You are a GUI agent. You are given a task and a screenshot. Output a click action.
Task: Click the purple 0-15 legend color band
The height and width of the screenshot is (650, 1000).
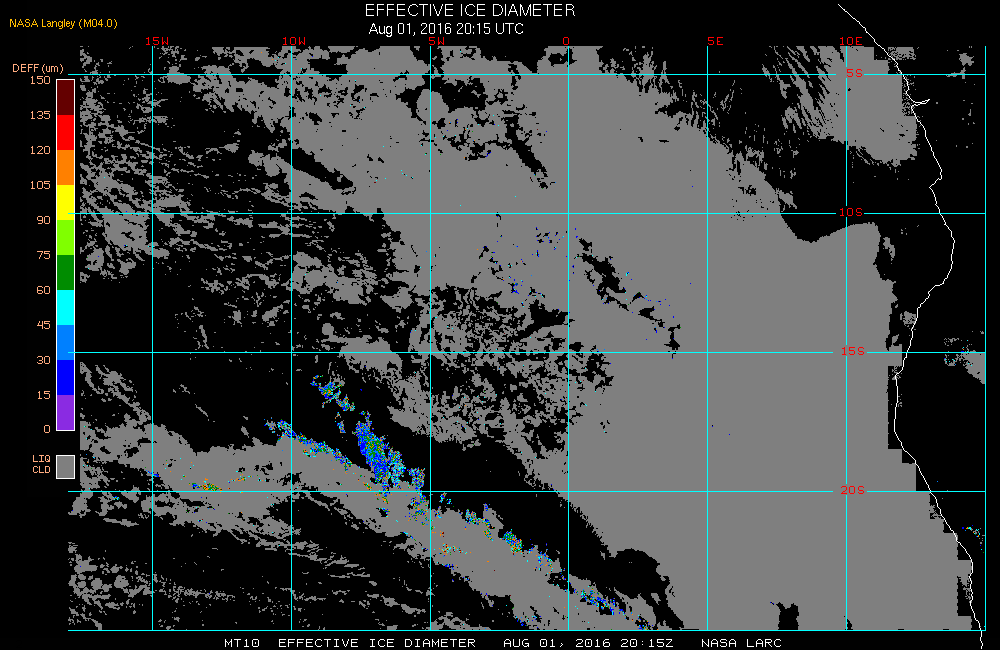[66, 412]
